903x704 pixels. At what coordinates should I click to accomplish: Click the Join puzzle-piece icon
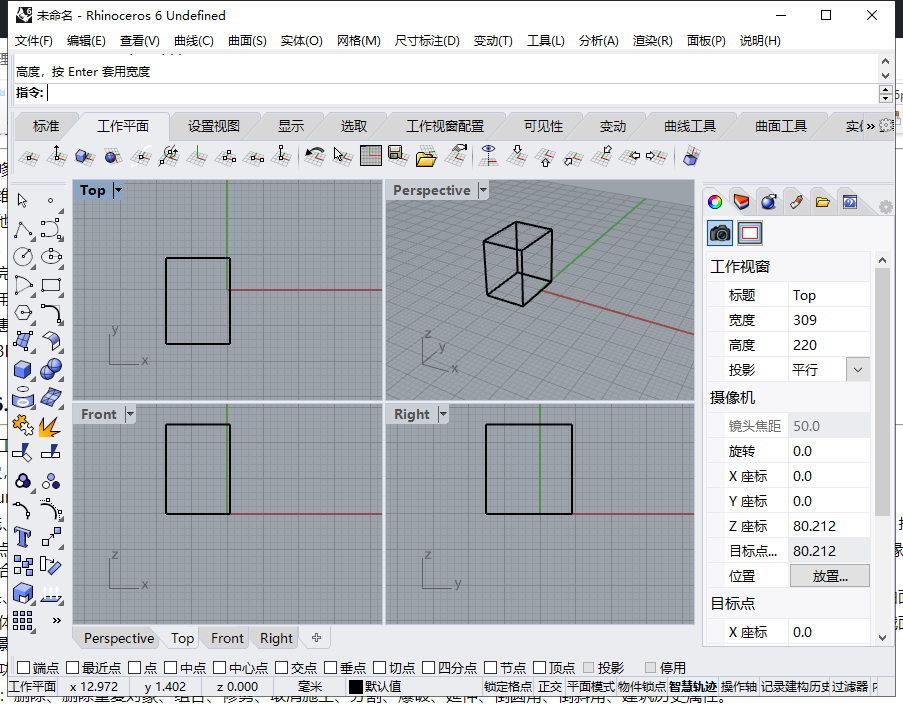[22, 426]
